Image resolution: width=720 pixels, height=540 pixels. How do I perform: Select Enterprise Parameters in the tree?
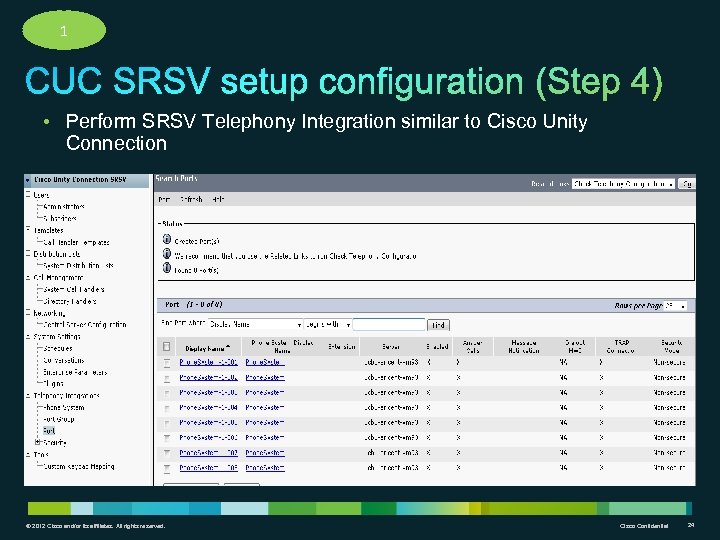click(75, 372)
